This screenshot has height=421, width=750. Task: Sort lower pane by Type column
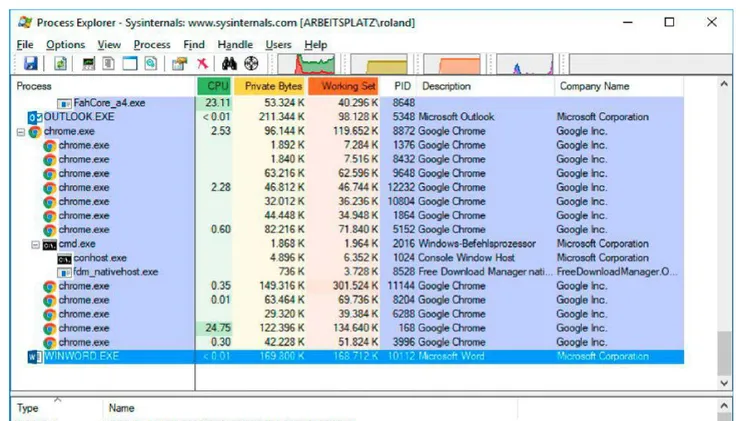[x=57, y=408]
